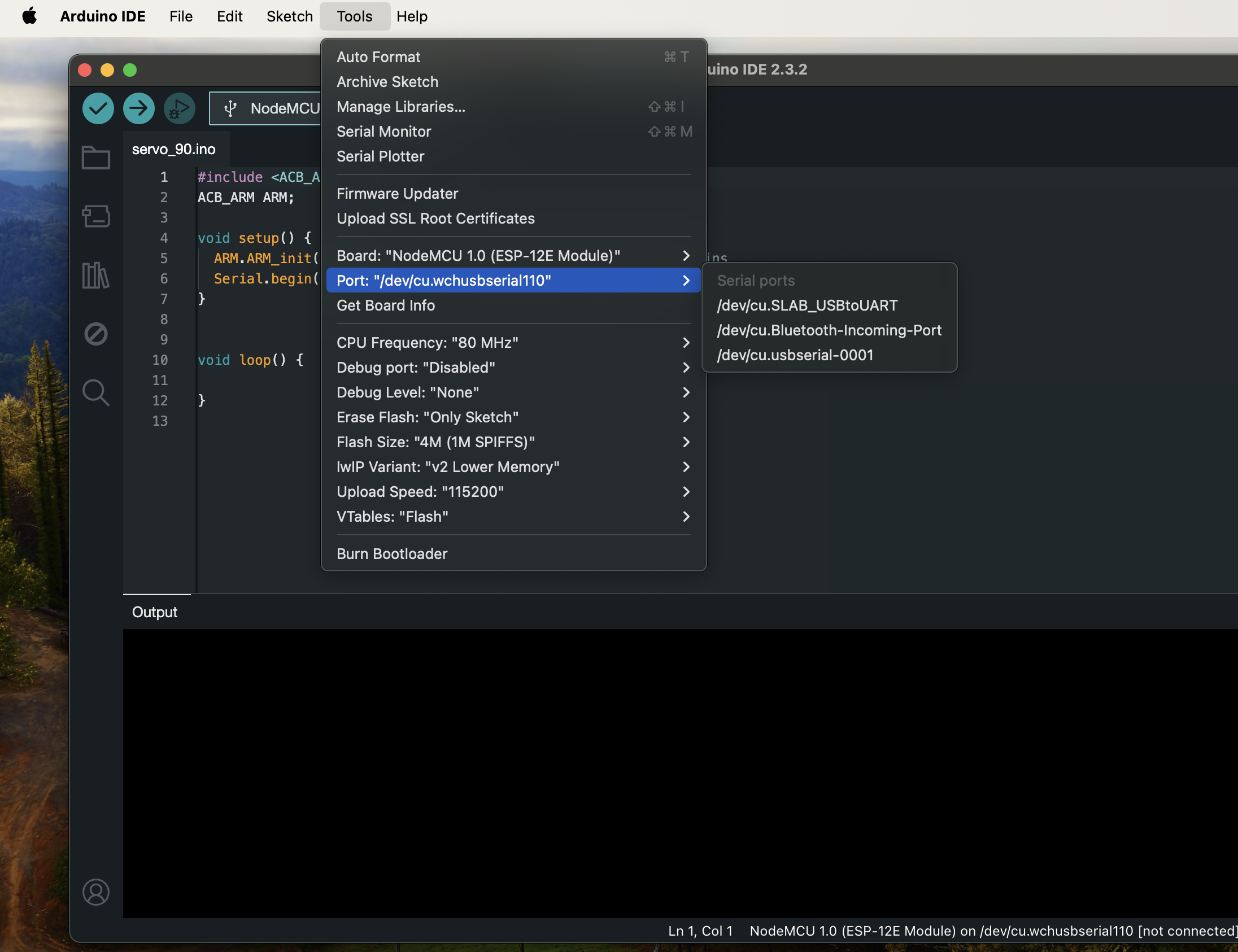Viewport: 1238px width, 952px height.
Task: Select /dev/cu.SLAB_USBtoUART serial port
Action: coord(829,305)
